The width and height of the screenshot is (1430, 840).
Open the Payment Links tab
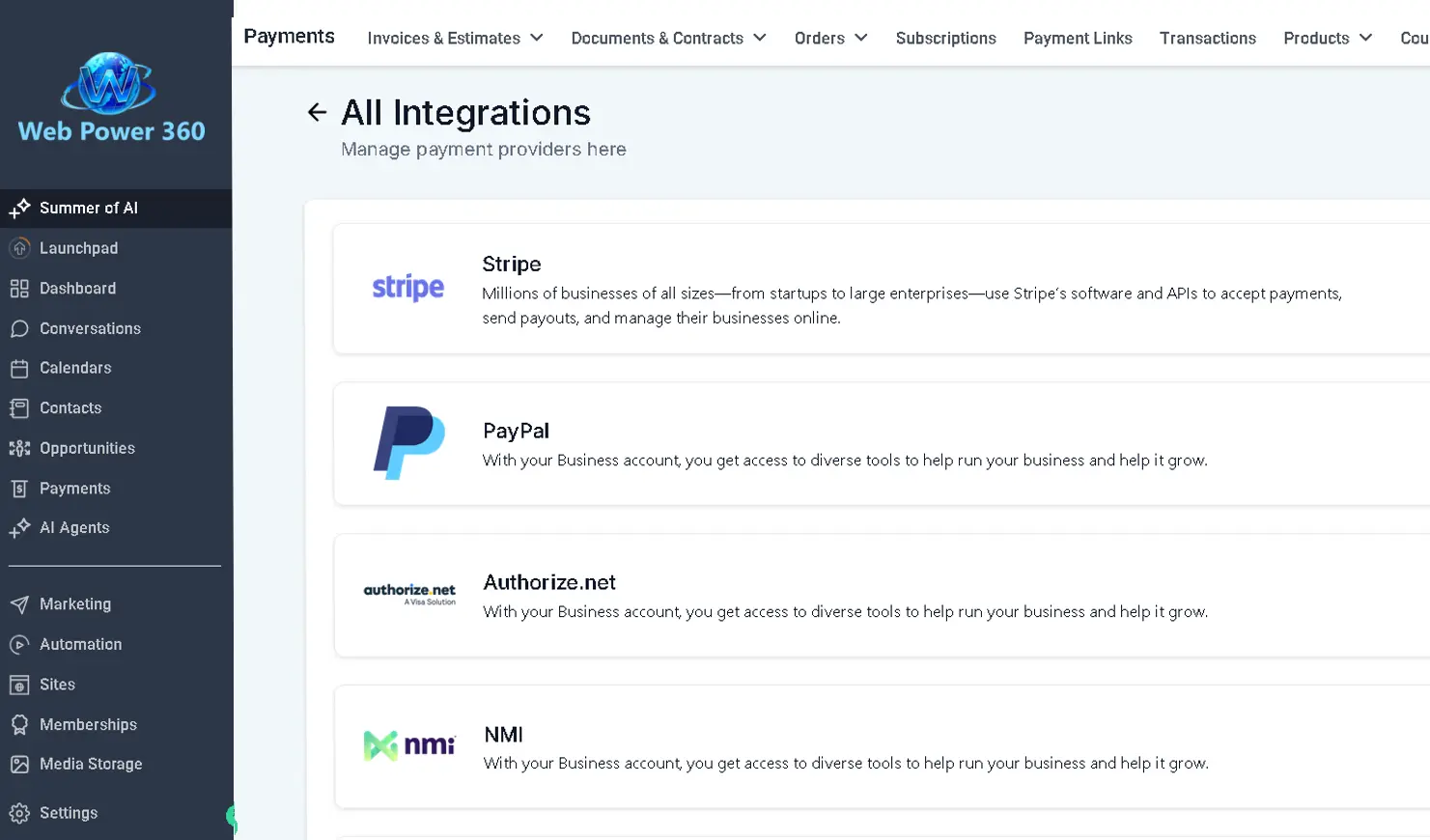[1078, 38]
